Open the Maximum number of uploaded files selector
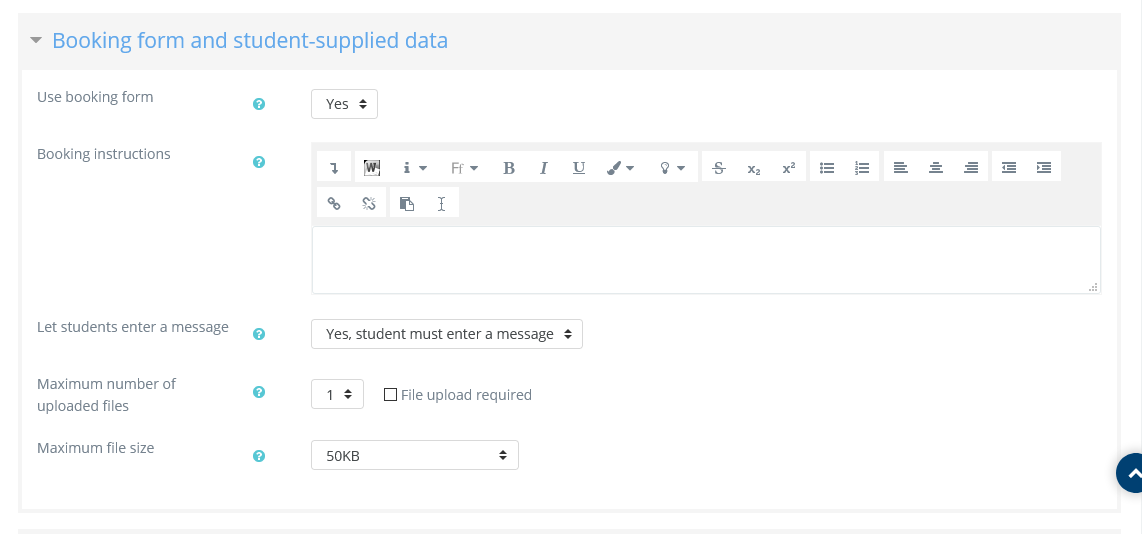This screenshot has width=1142, height=534. [337, 395]
